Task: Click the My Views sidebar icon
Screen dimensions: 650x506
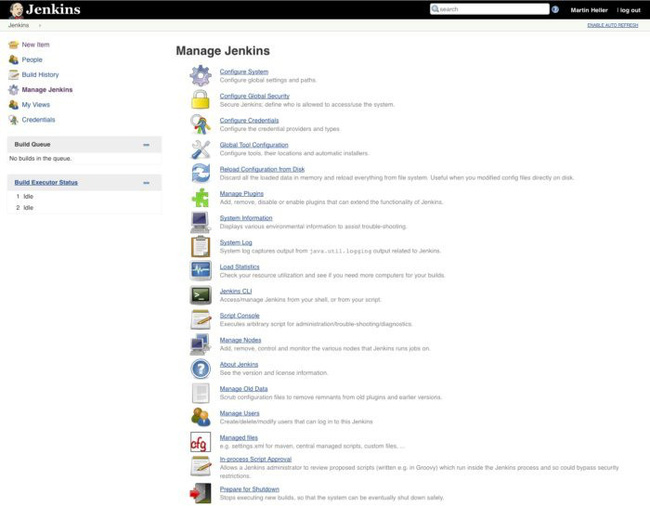Action: tap(14, 104)
